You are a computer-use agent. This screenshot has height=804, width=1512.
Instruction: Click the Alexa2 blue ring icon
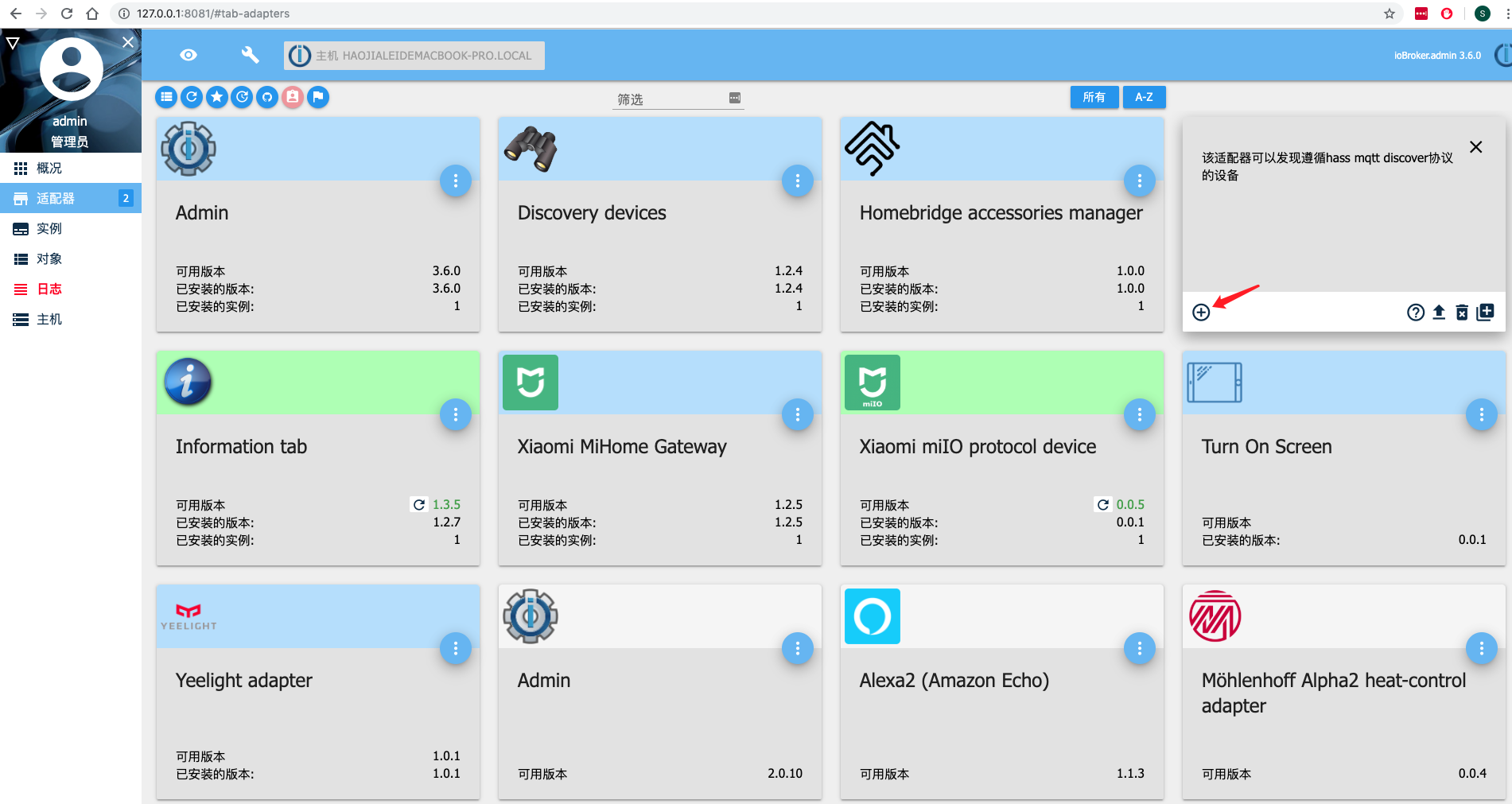pyautogui.click(x=873, y=616)
